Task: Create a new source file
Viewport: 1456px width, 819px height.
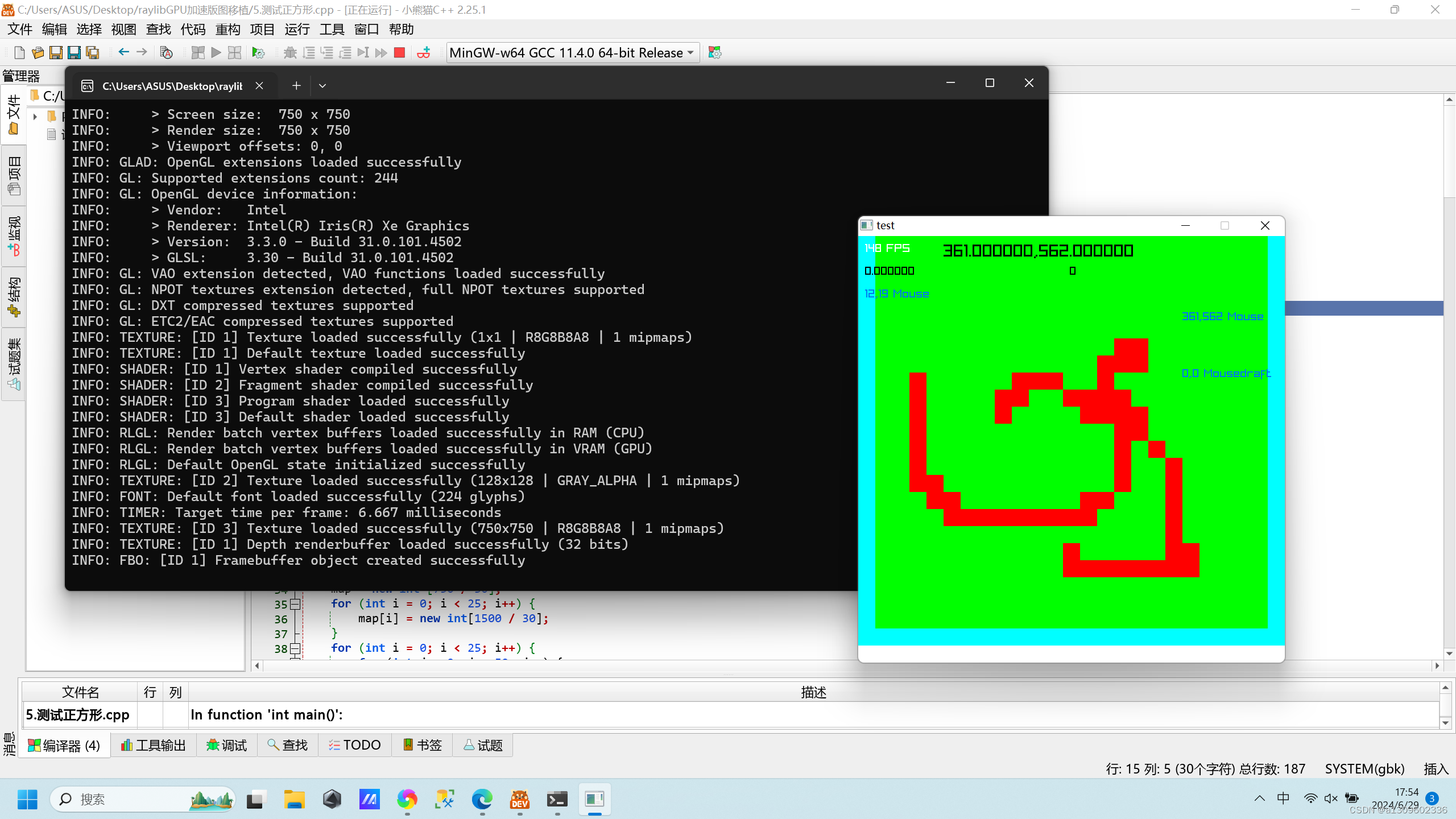Action: click(19, 52)
